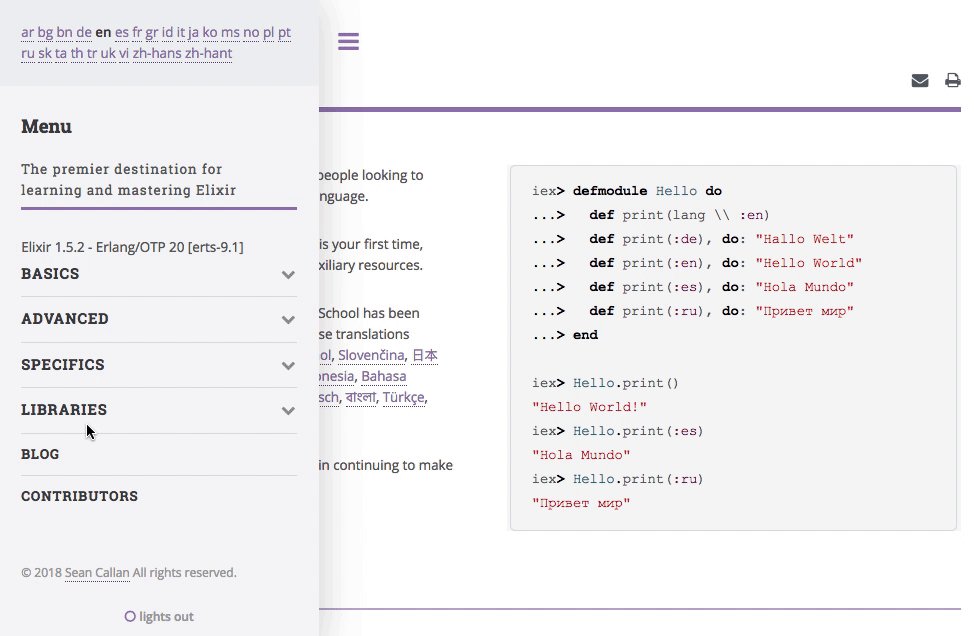Expand the Libraries section chevron

coord(288,411)
